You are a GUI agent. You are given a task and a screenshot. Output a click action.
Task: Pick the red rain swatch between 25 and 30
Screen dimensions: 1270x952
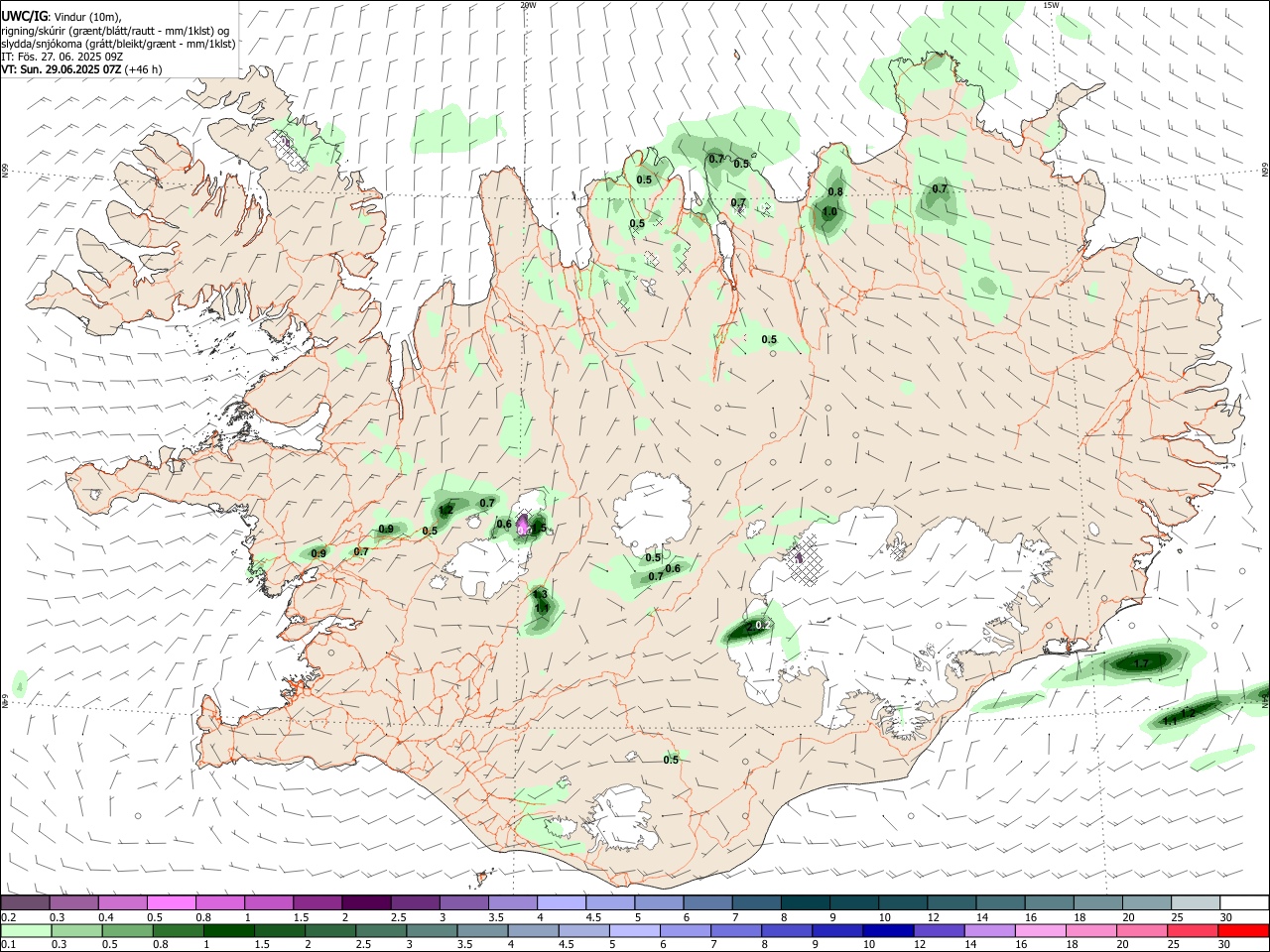[x=1194, y=930]
